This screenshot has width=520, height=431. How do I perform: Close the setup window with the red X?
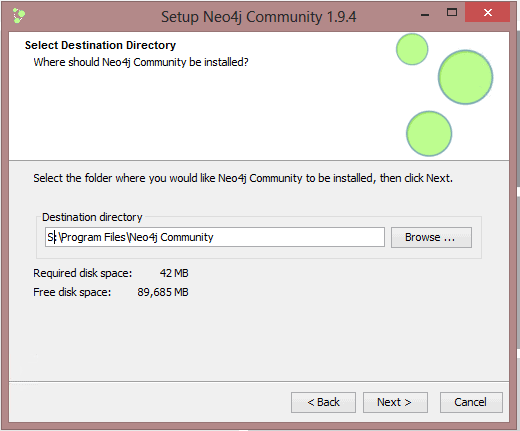(x=487, y=13)
